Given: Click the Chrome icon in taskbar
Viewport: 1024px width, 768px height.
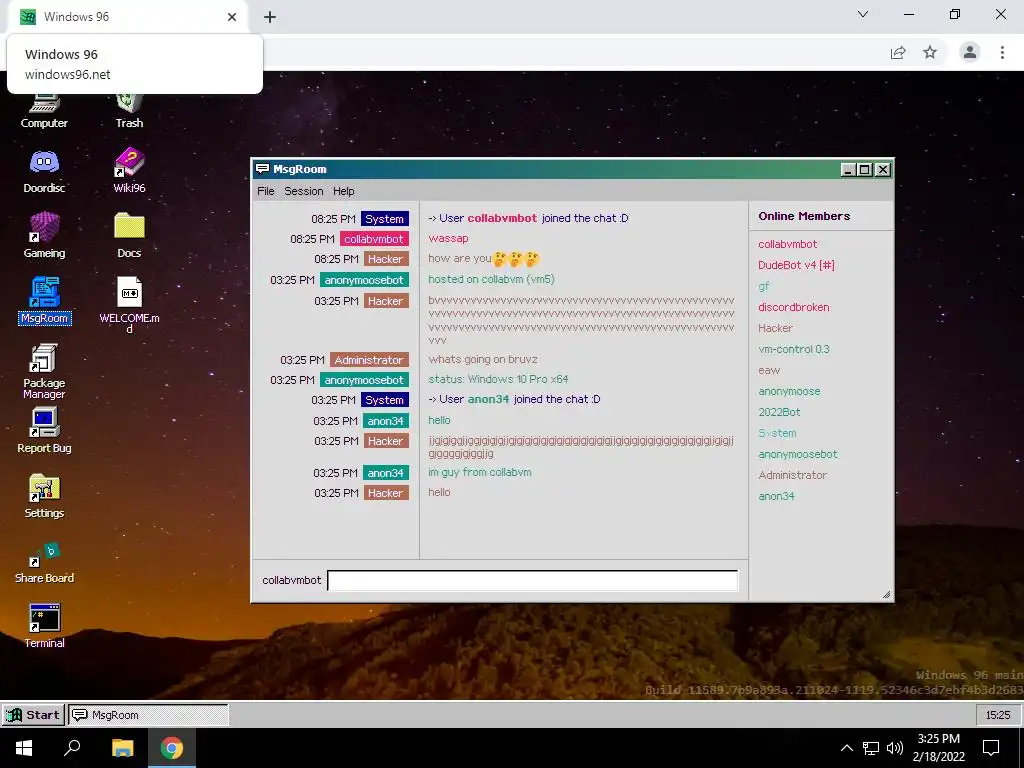Looking at the screenshot, I should (172, 748).
